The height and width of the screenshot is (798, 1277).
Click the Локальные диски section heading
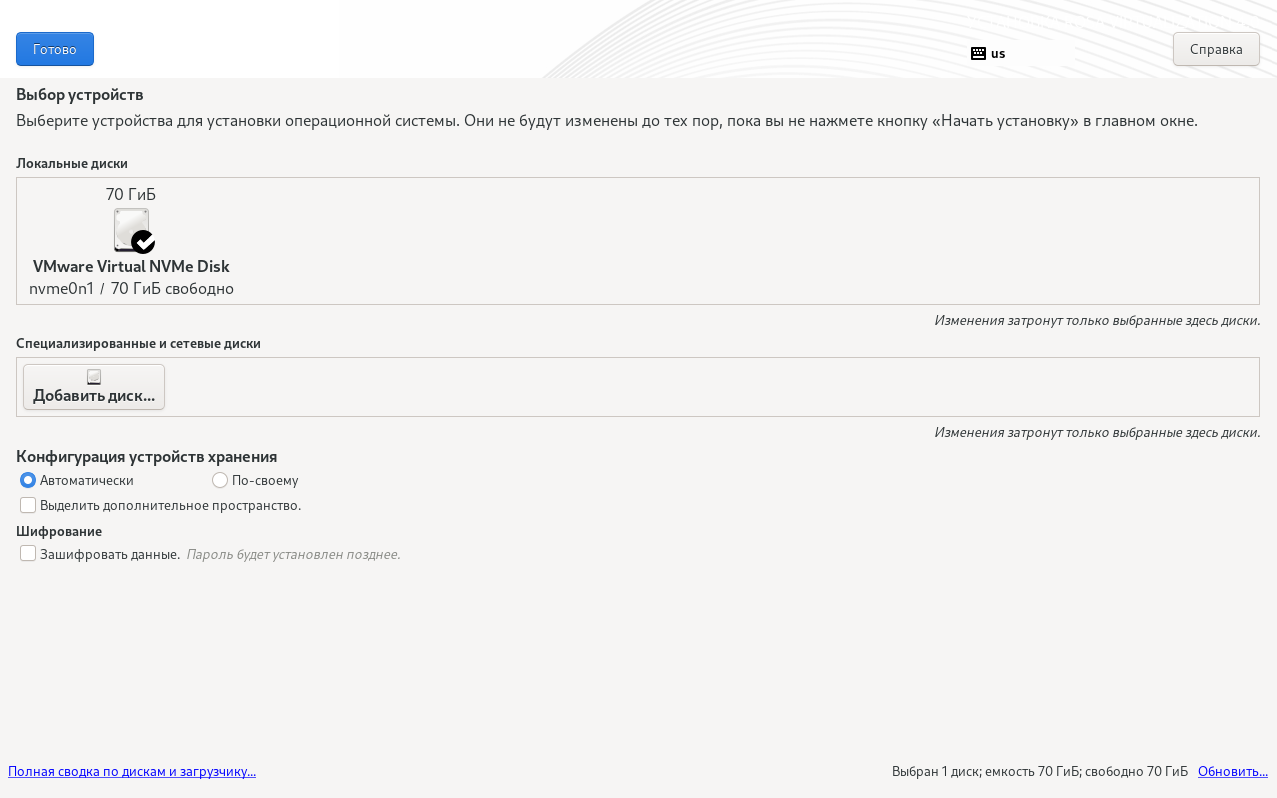pyautogui.click(x=72, y=164)
